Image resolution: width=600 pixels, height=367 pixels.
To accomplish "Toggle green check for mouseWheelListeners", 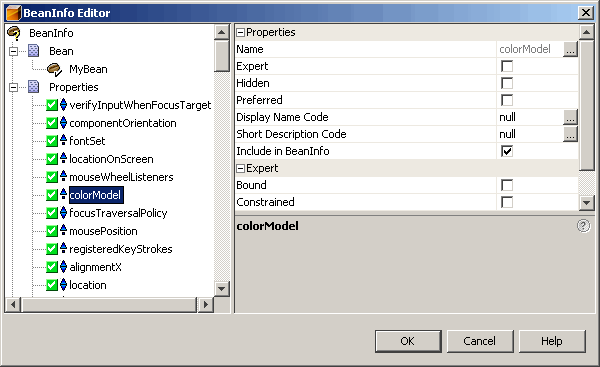I will click(52, 177).
